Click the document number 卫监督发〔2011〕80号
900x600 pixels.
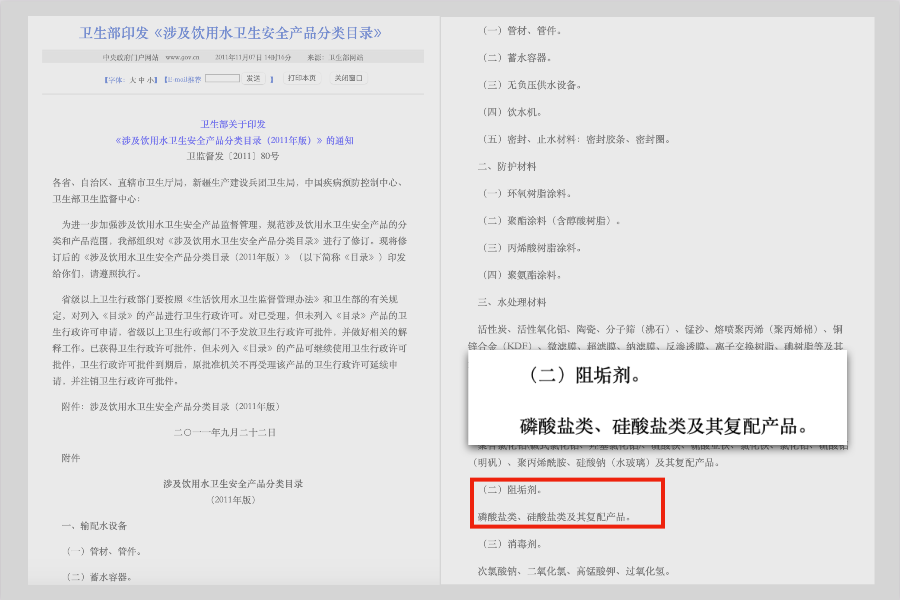(x=232, y=156)
